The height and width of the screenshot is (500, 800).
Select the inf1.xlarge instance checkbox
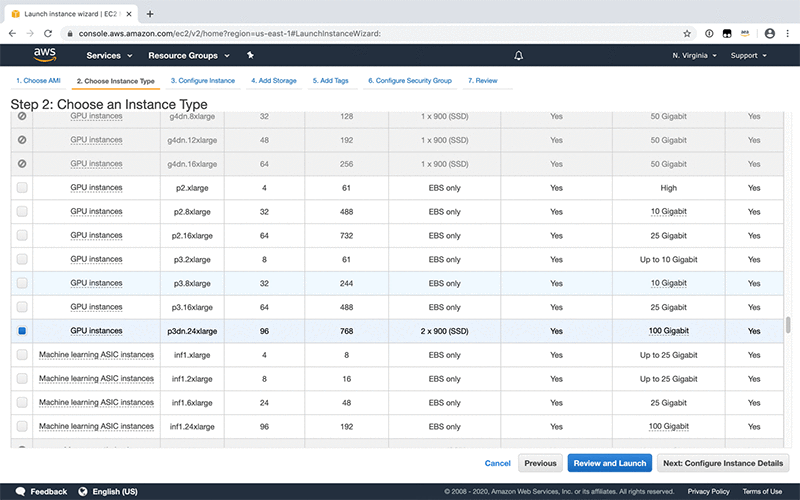point(22,355)
